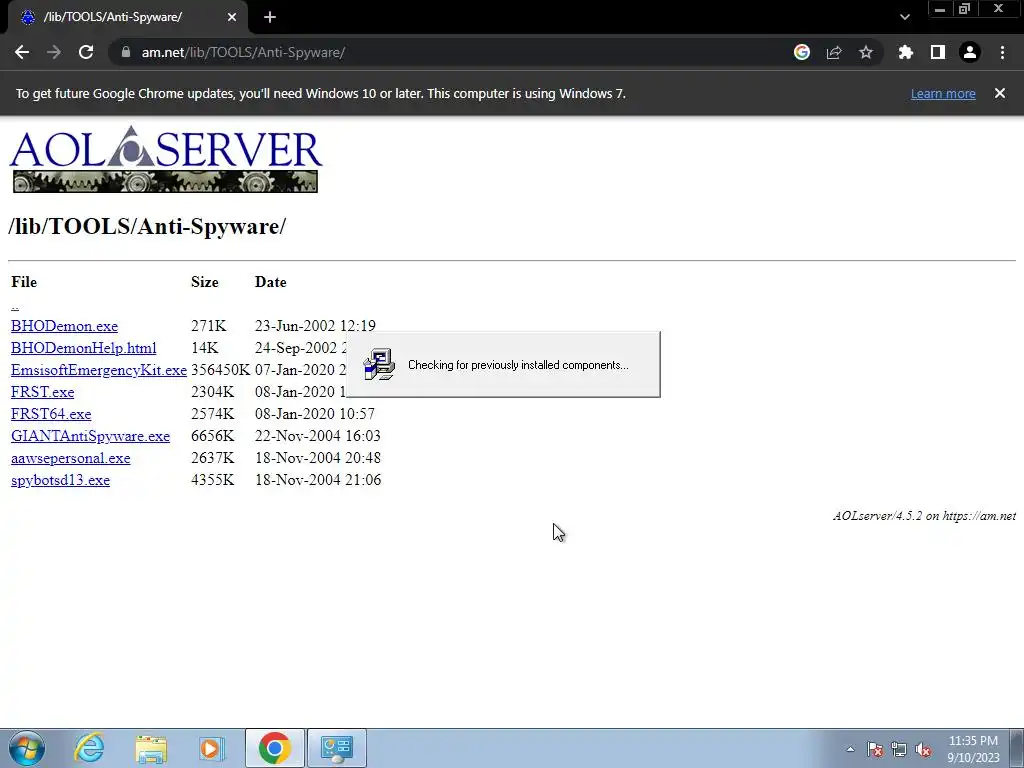Open the Chrome profile avatar
This screenshot has height=768, width=1024.
point(970,52)
